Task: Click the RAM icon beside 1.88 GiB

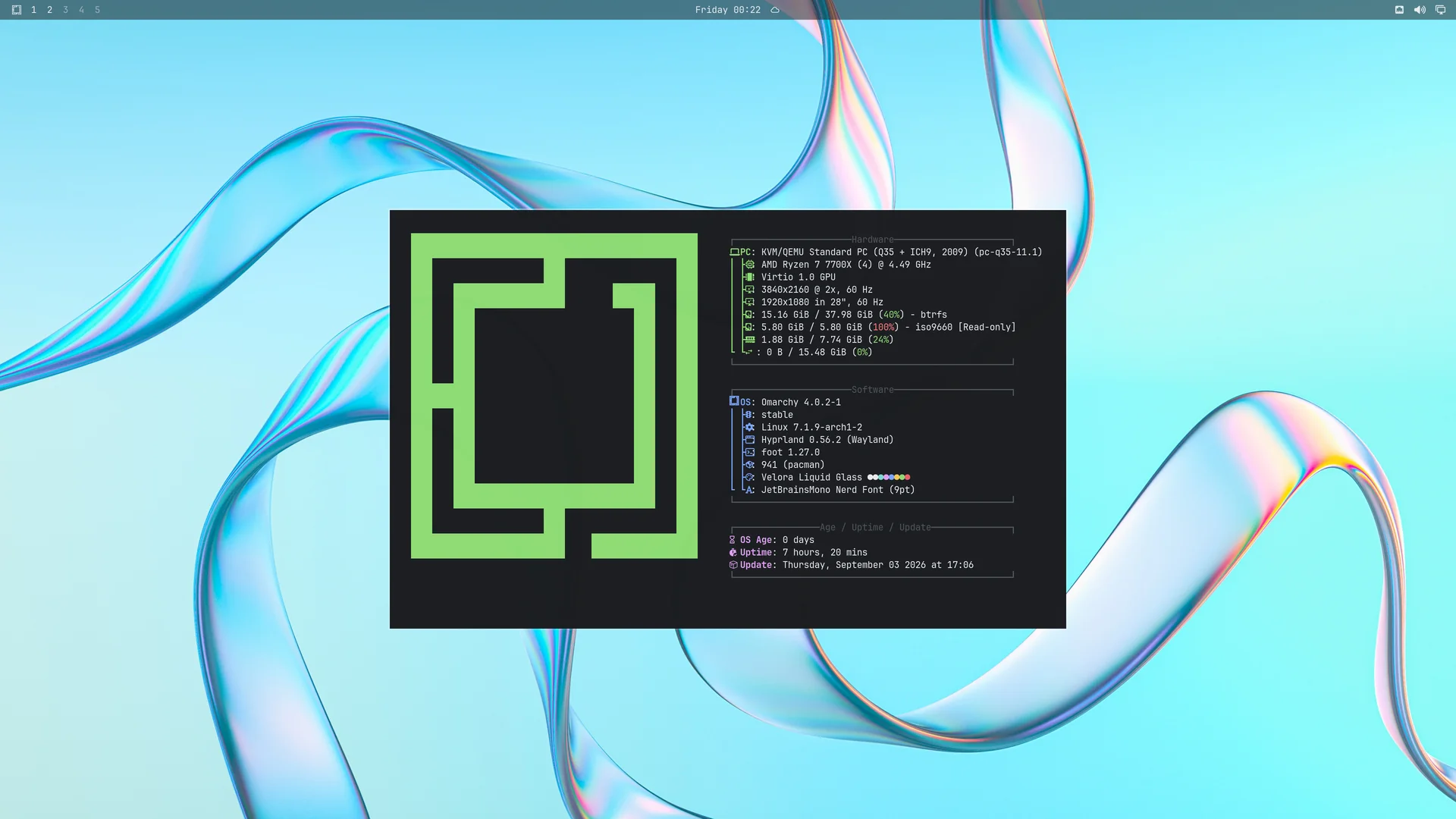Action: point(749,340)
